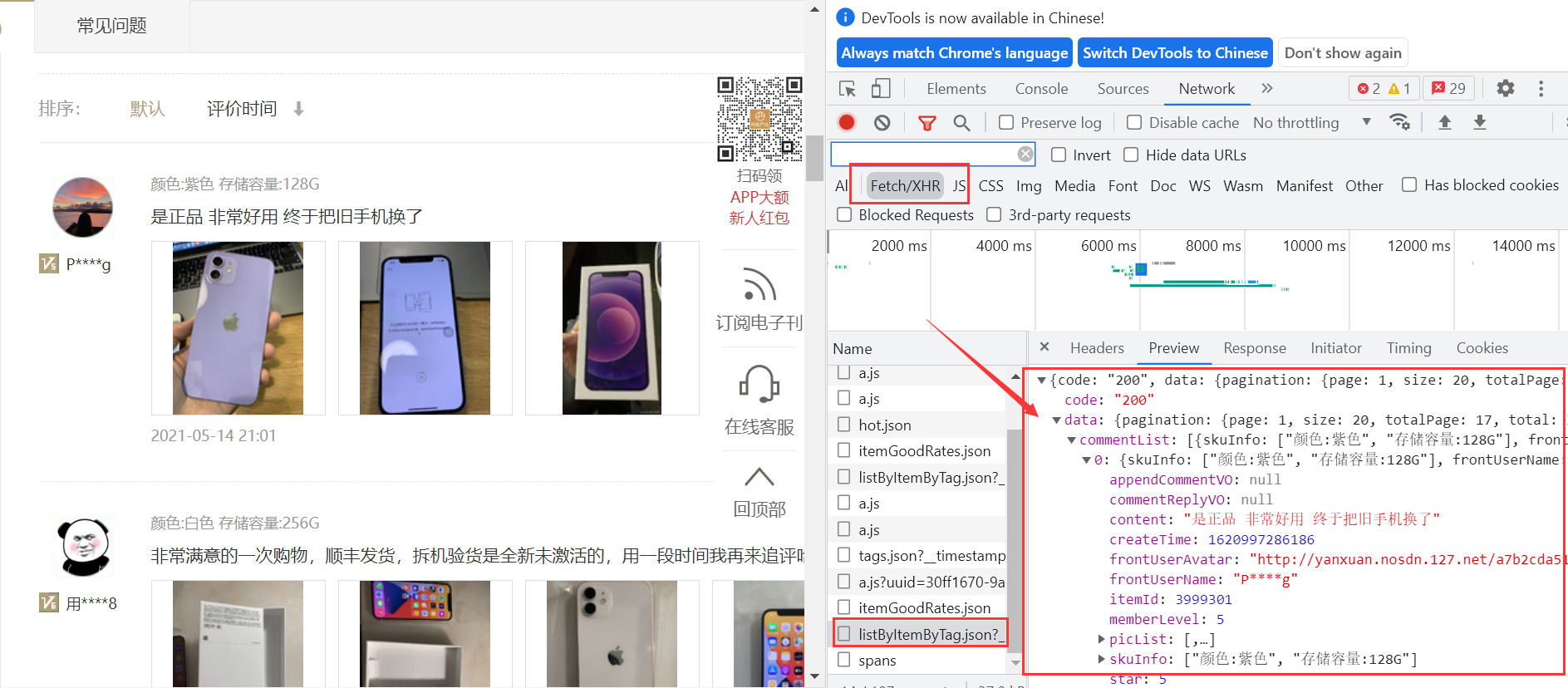Export HAR file download arrow
The width and height of the screenshot is (1568, 688).
[1480, 122]
